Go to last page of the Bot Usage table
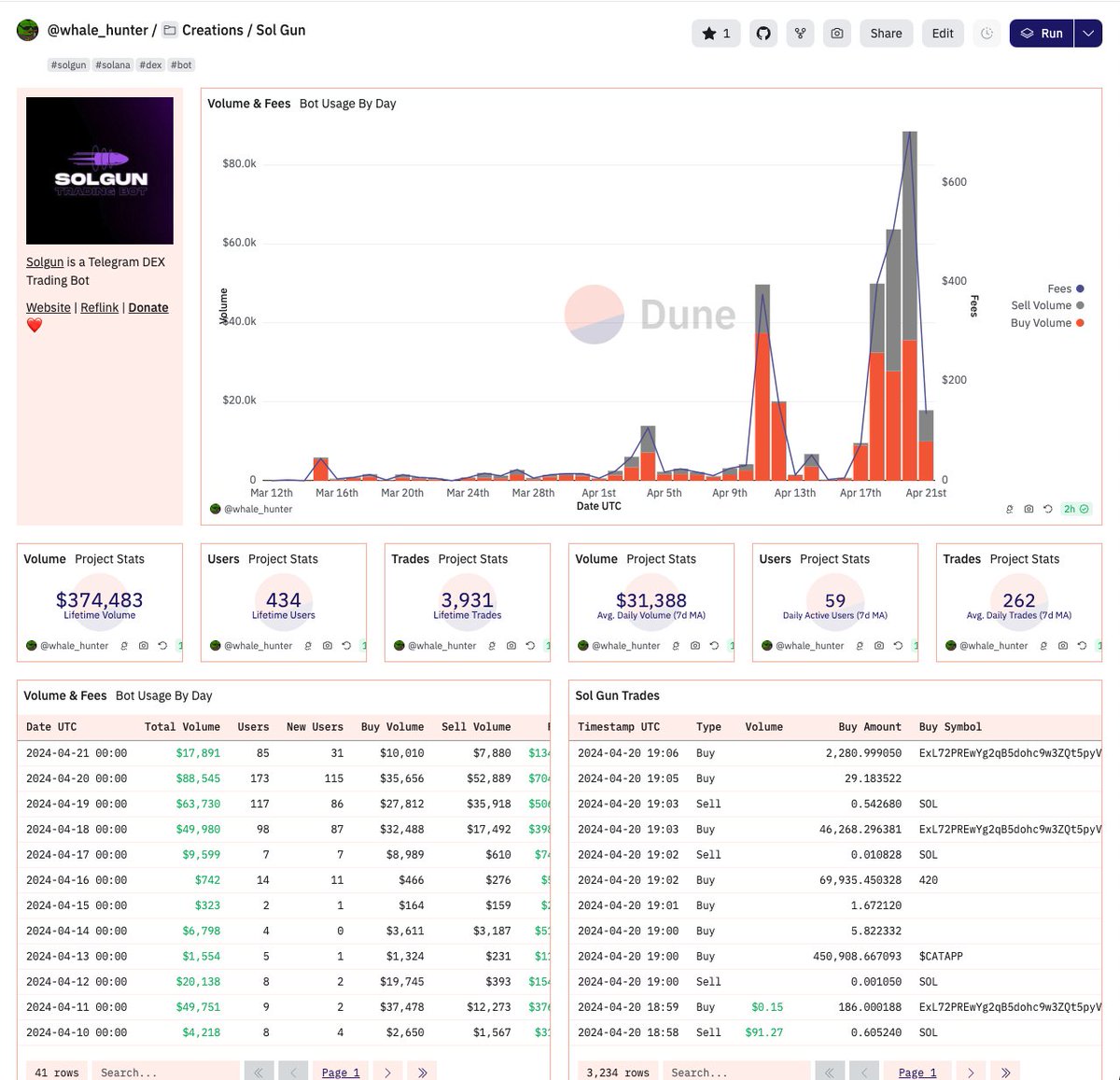The height and width of the screenshot is (1080, 1120). [x=423, y=1073]
